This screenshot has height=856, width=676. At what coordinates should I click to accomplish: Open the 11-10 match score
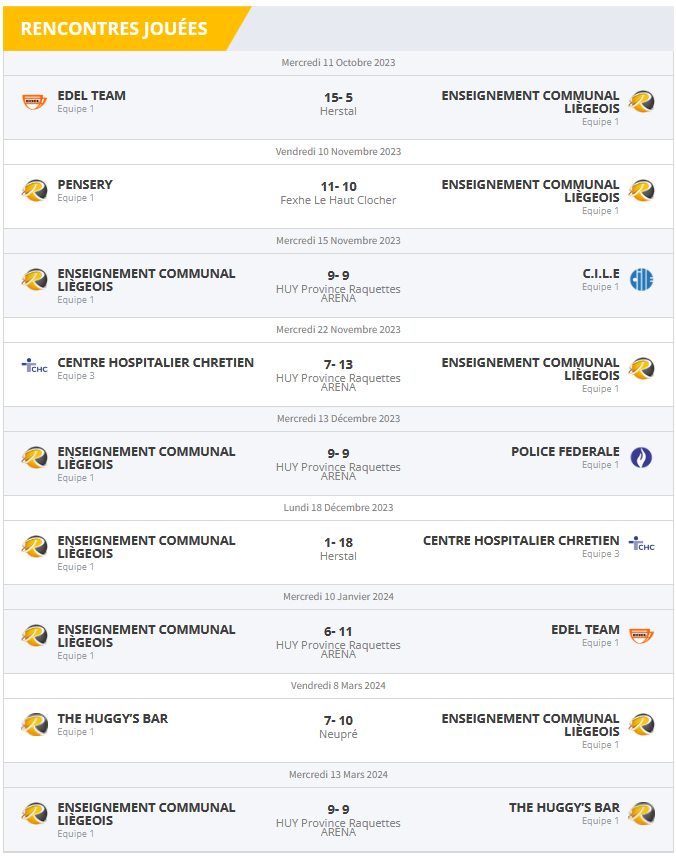[x=338, y=187]
